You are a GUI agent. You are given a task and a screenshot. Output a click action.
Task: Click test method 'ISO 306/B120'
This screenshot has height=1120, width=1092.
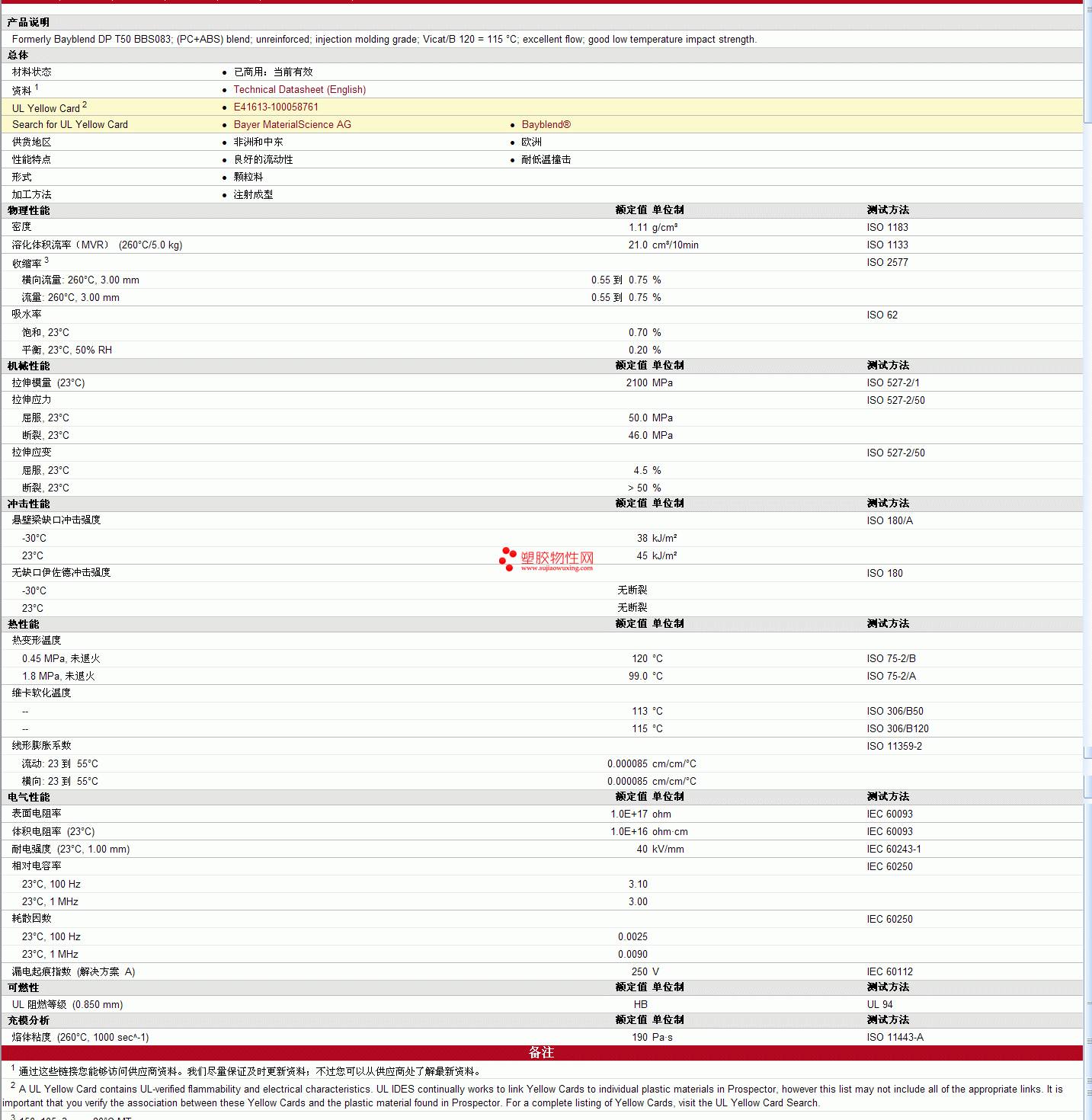898,729
